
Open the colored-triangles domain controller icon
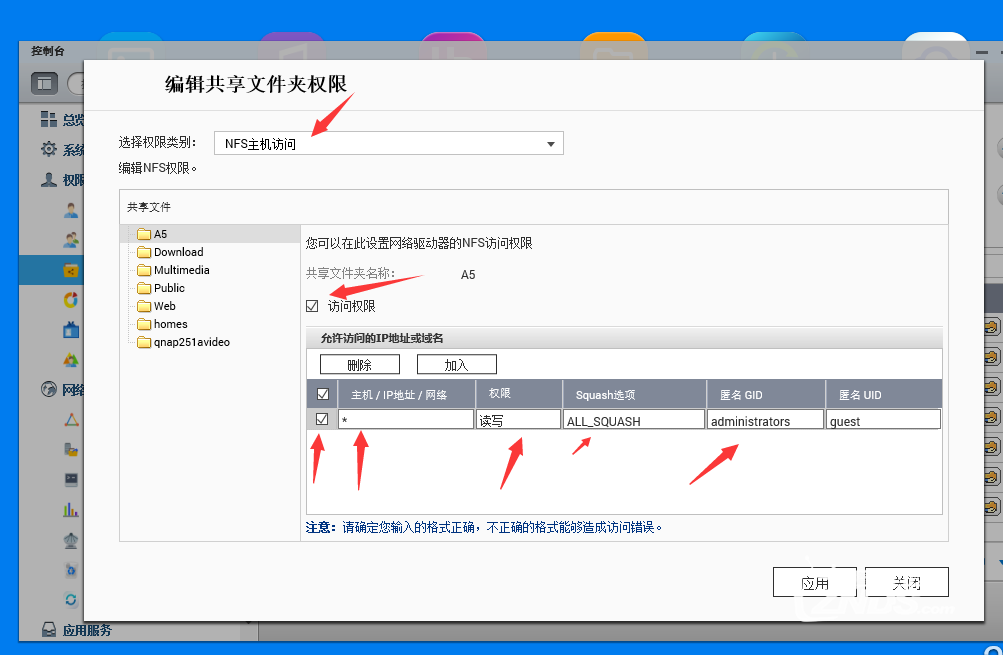[71, 359]
